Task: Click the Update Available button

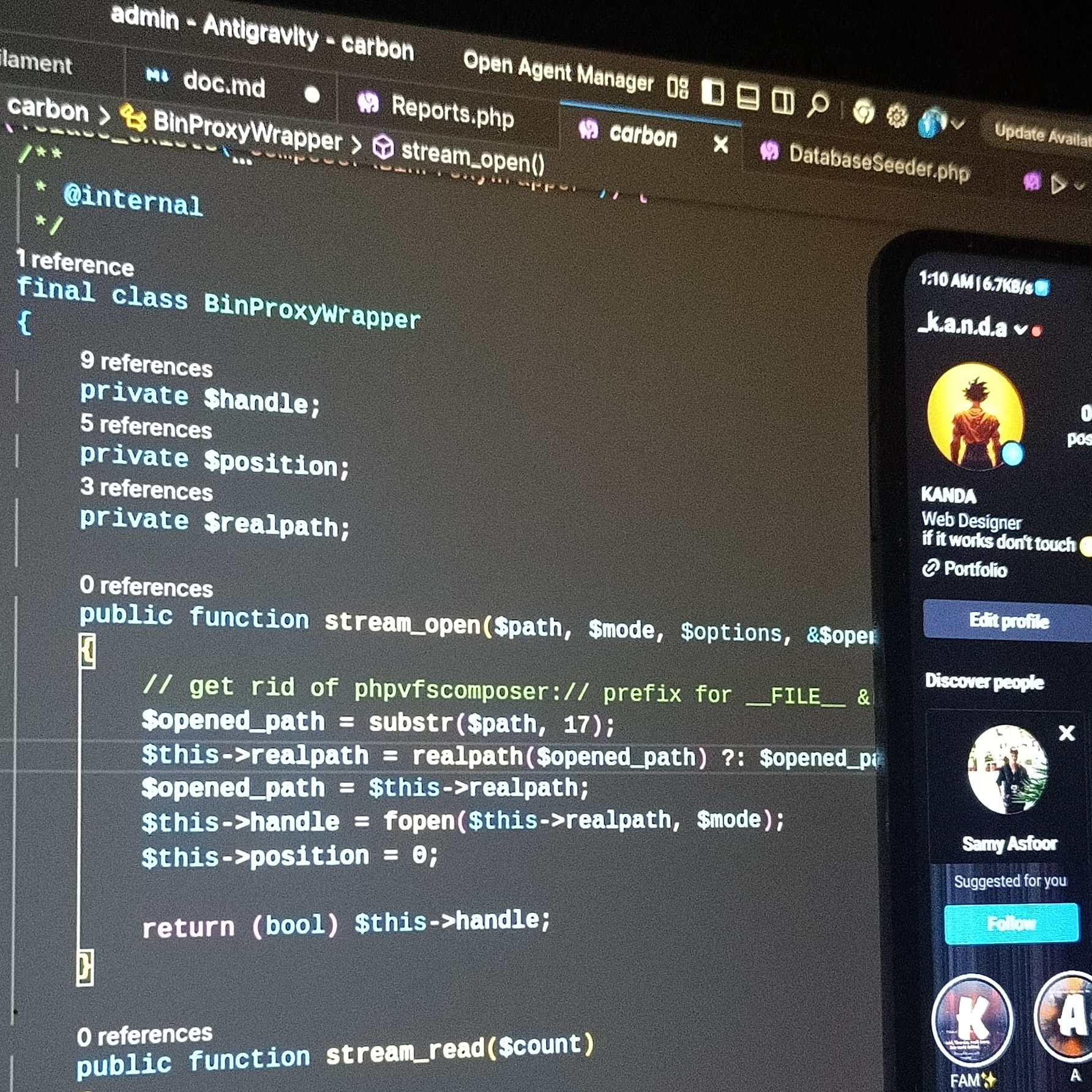Action: pyautogui.click(x=1042, y=134)
